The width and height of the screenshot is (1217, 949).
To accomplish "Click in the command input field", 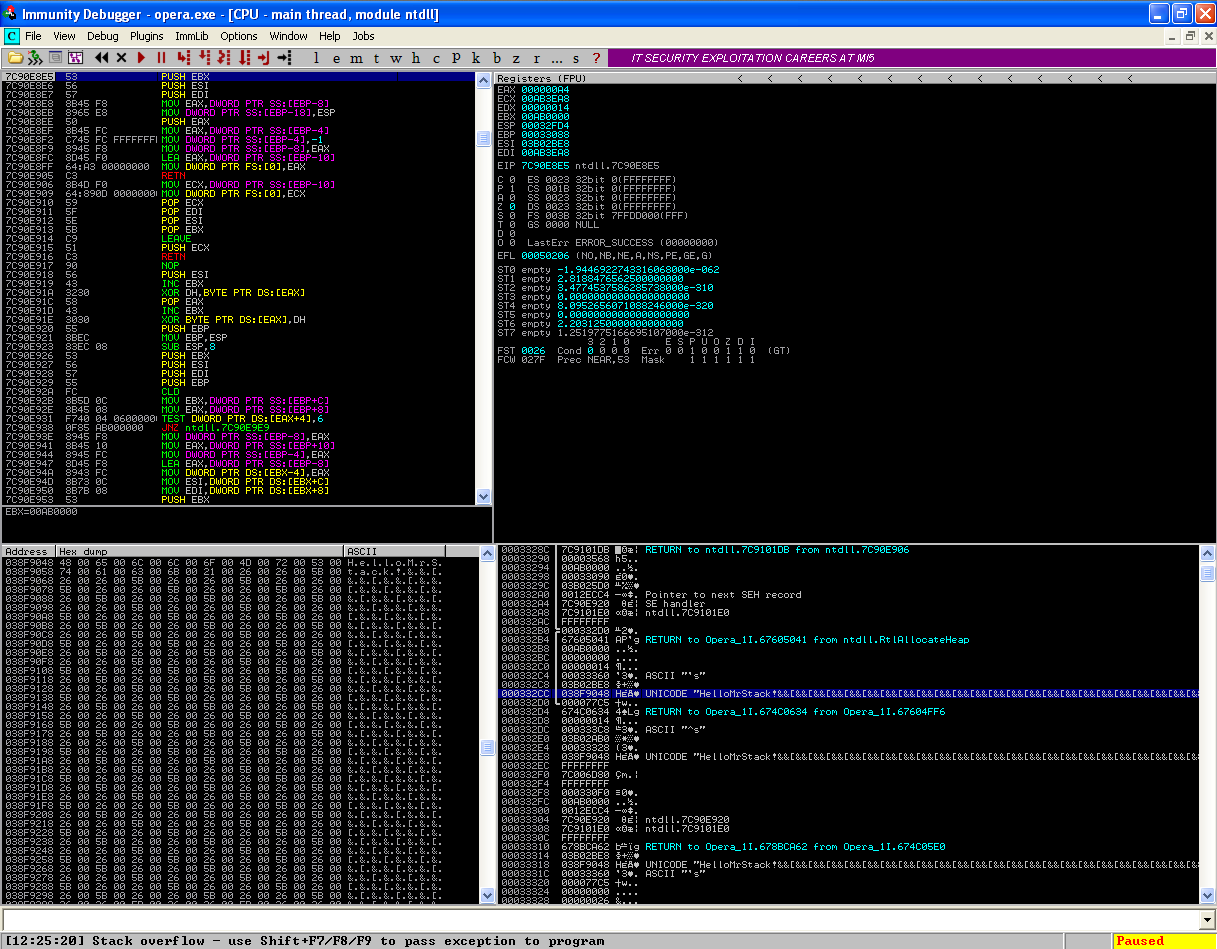I will coord(600,920).
